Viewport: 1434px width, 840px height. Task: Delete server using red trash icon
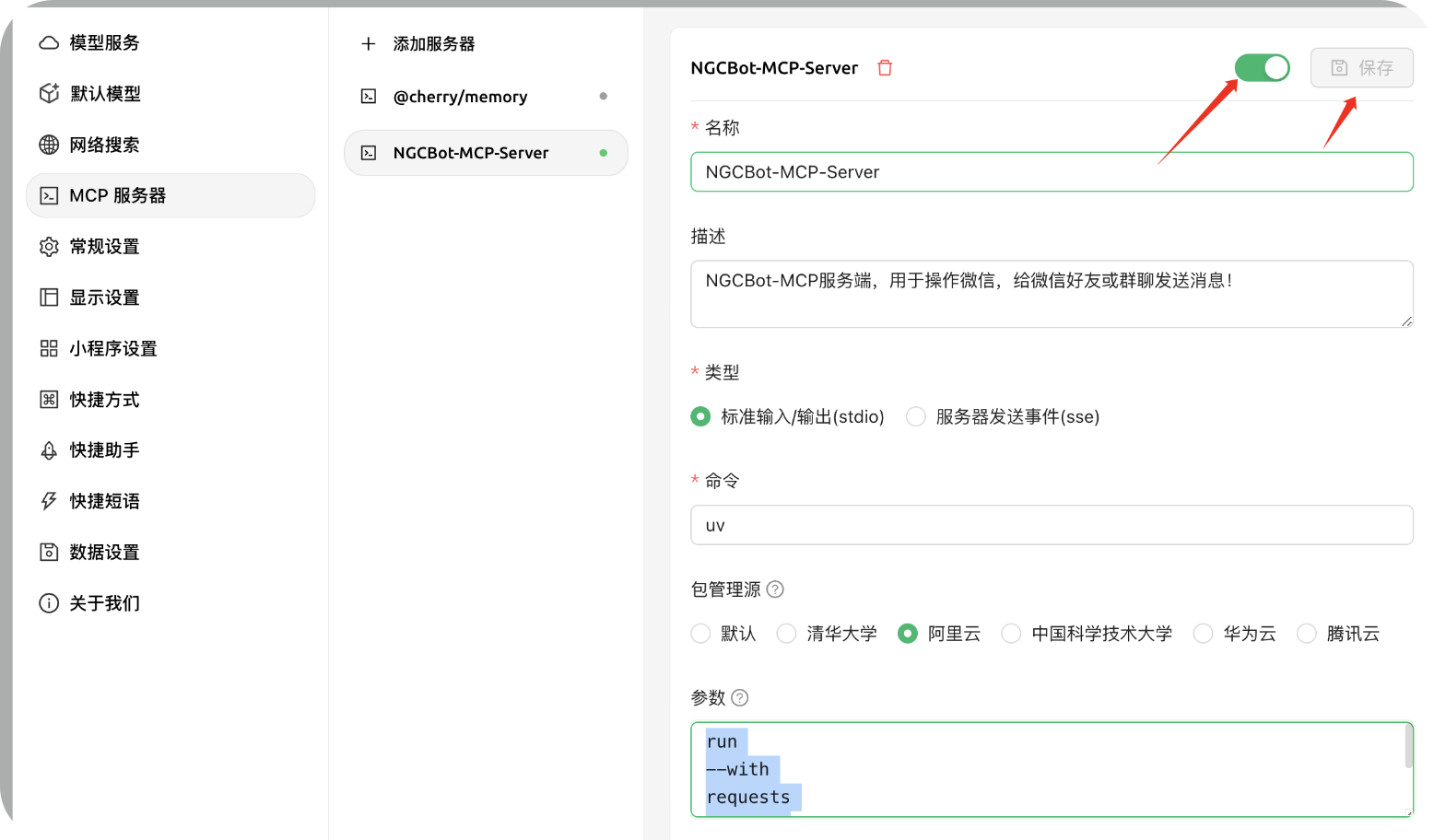pos(885,67)
